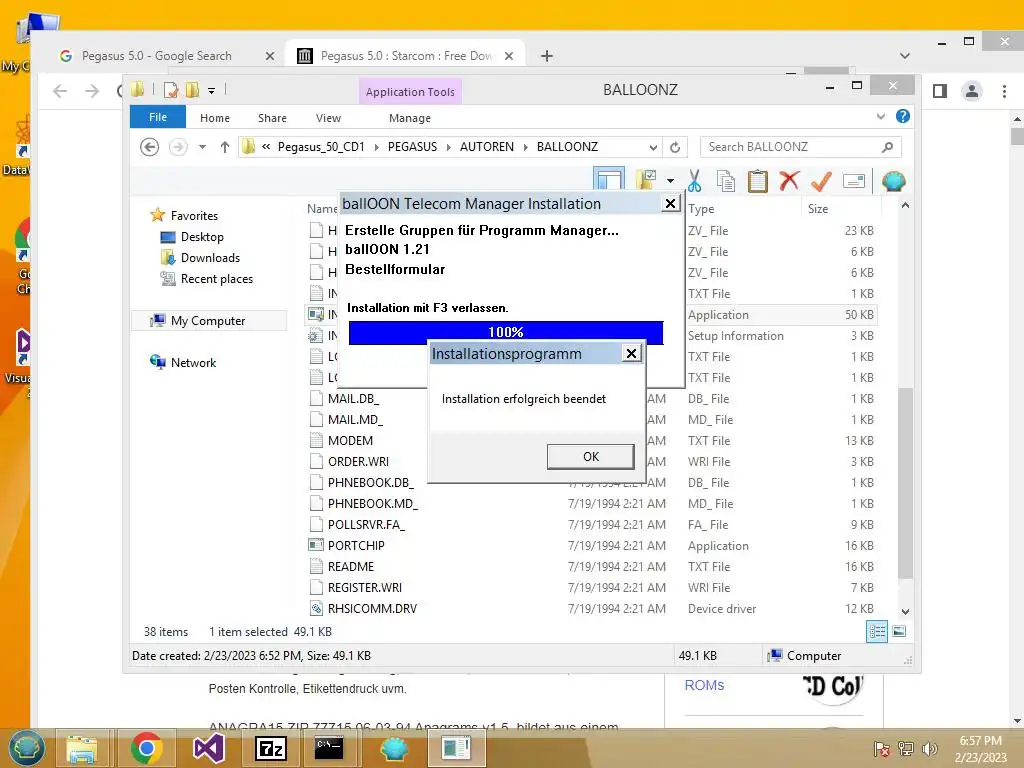Refresh the BALLOONZ folder view
Image resolution: width=1024 pixels, height=768 pixels.
[x=675, y=148]
